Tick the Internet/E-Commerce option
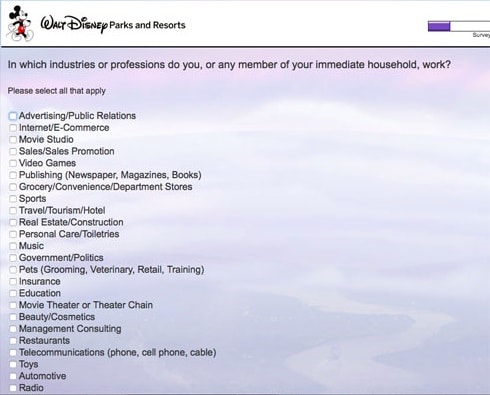490x395 pixels. click(x=13, y=128)
